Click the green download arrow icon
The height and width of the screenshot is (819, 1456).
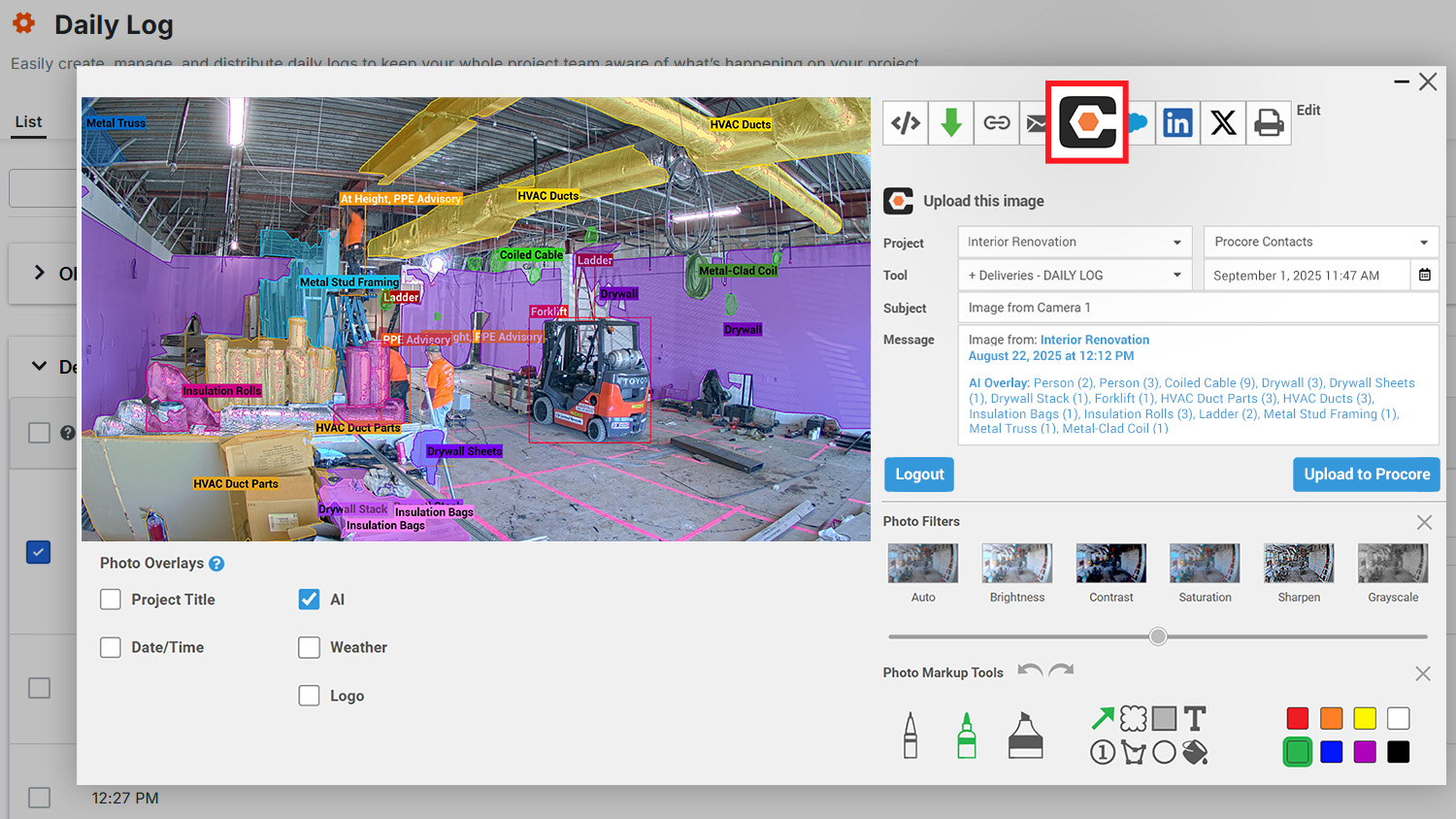point(951,123)
